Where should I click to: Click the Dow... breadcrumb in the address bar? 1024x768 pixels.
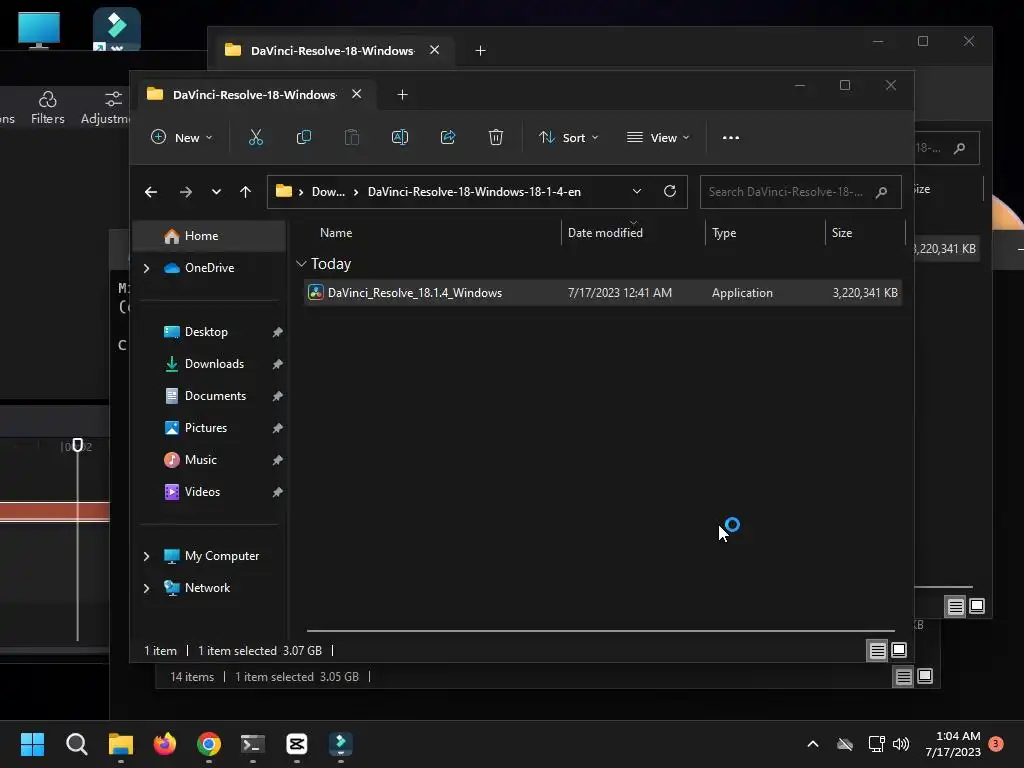click(328, 192)
